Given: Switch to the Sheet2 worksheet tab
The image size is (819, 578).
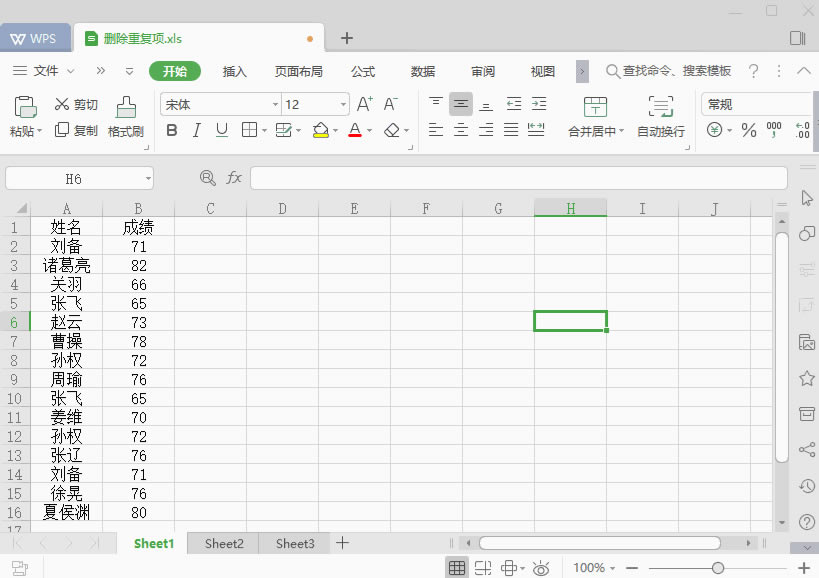Looking at the screenshot, I should [x=224, y=543].
